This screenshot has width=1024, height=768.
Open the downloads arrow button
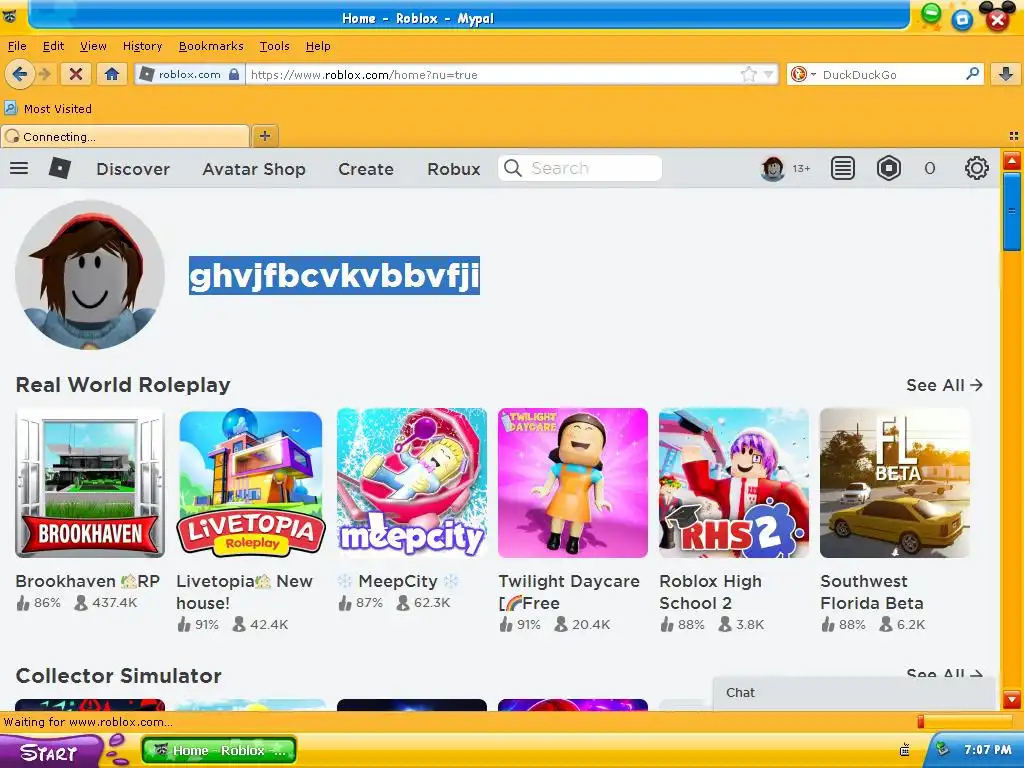tap(1006, 74)
